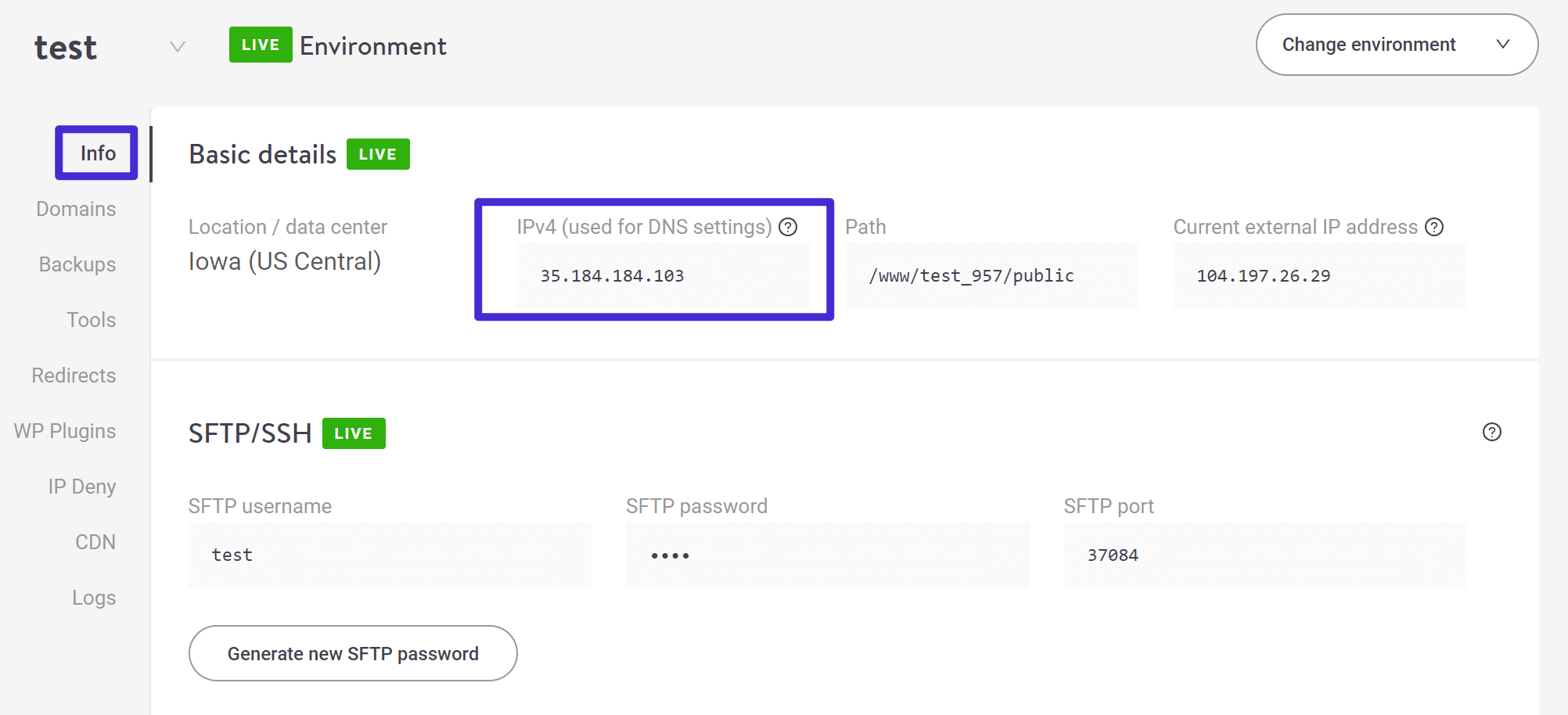The image size is (1568, 715).
Task: Open the Tools section
Action: (91, 319)
